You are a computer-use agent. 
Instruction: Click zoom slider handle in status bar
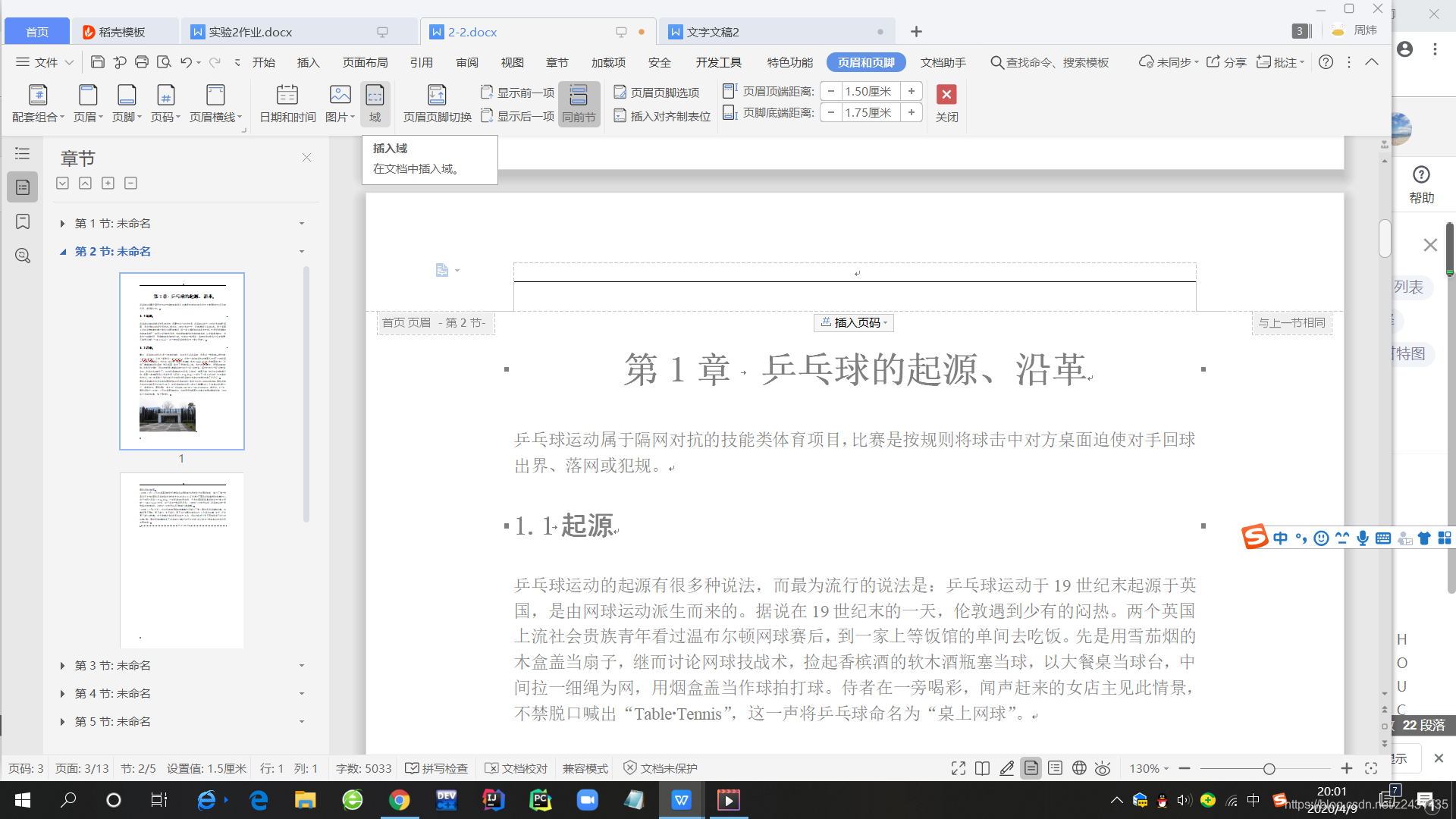[x=1269, y=768]
